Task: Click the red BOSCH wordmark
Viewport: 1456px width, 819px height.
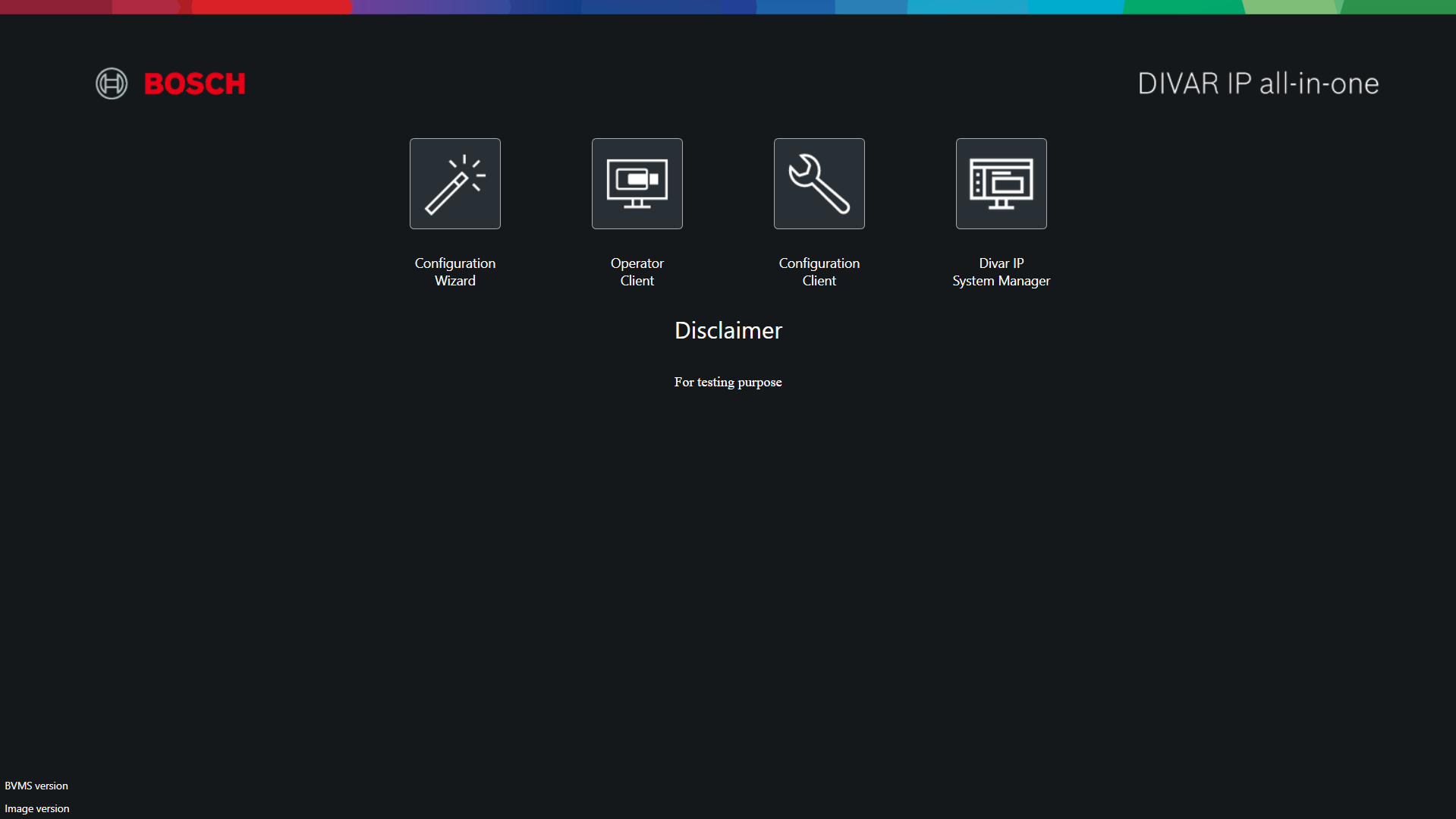Action: coord(195,83)
